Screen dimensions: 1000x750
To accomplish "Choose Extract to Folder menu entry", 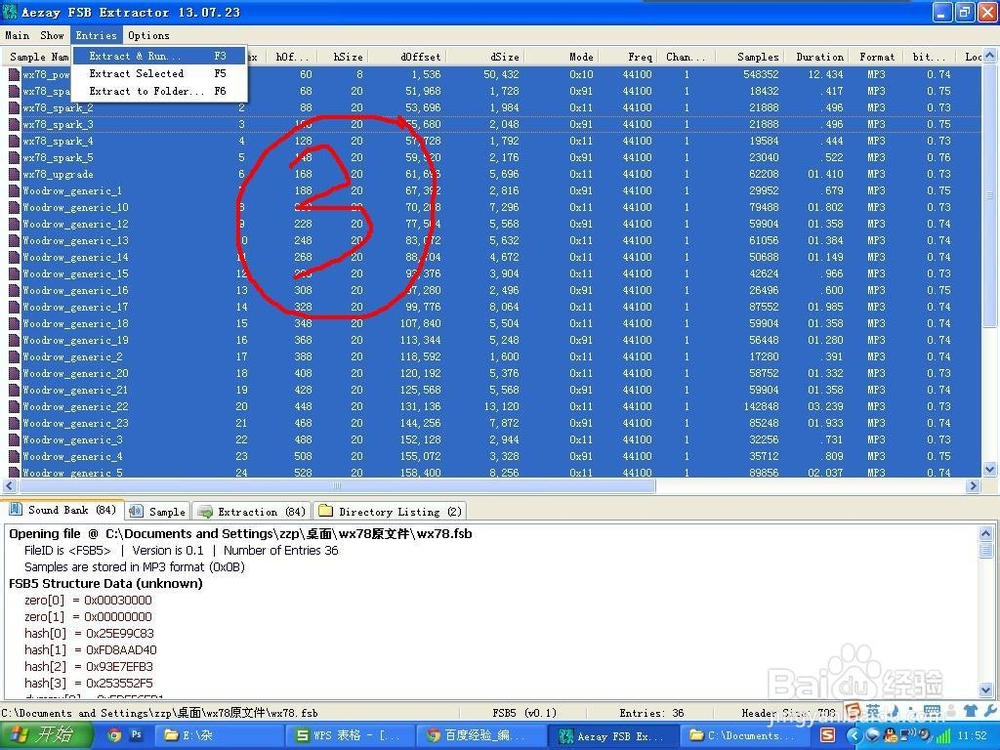I will (159, 91).
